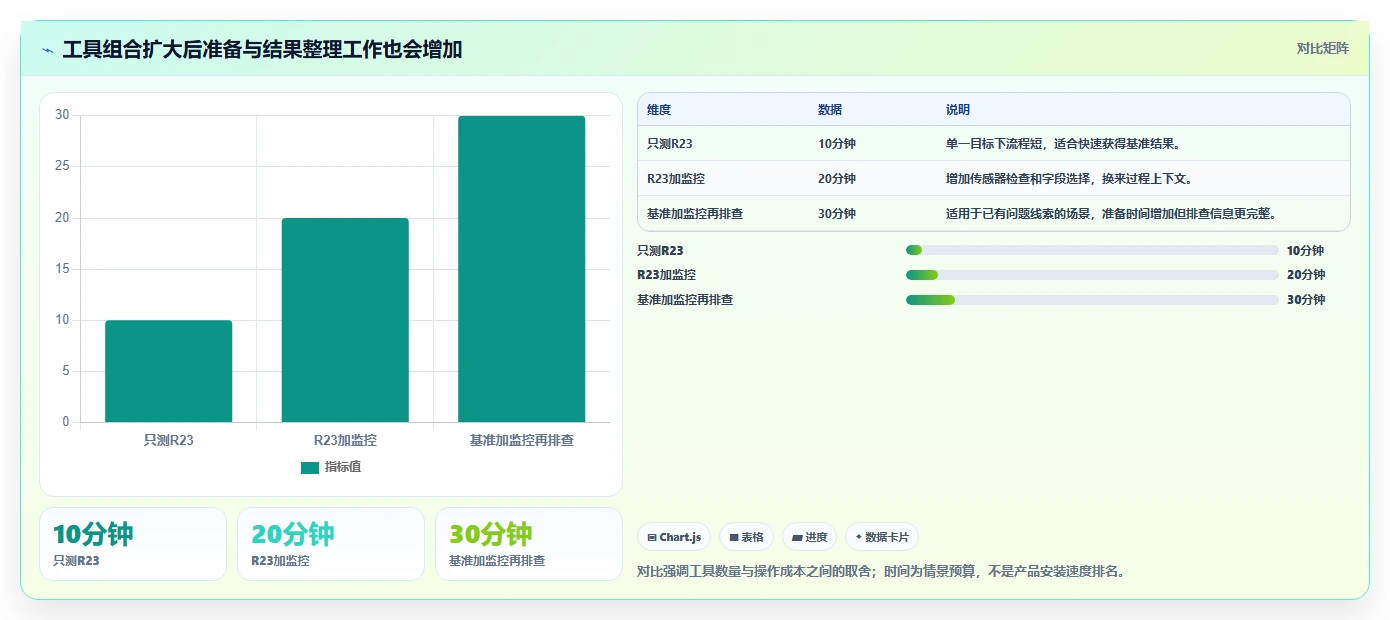Click the 数据卡片 tag chip
The height and width of the screenshot is (620, 1390).
point(882,537)
